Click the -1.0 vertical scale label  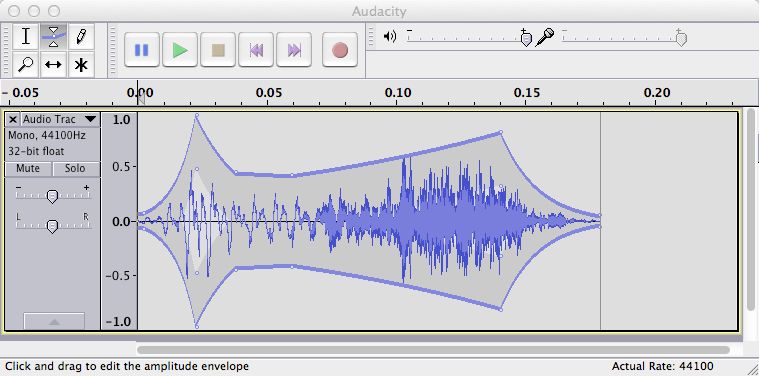[118, 322]
